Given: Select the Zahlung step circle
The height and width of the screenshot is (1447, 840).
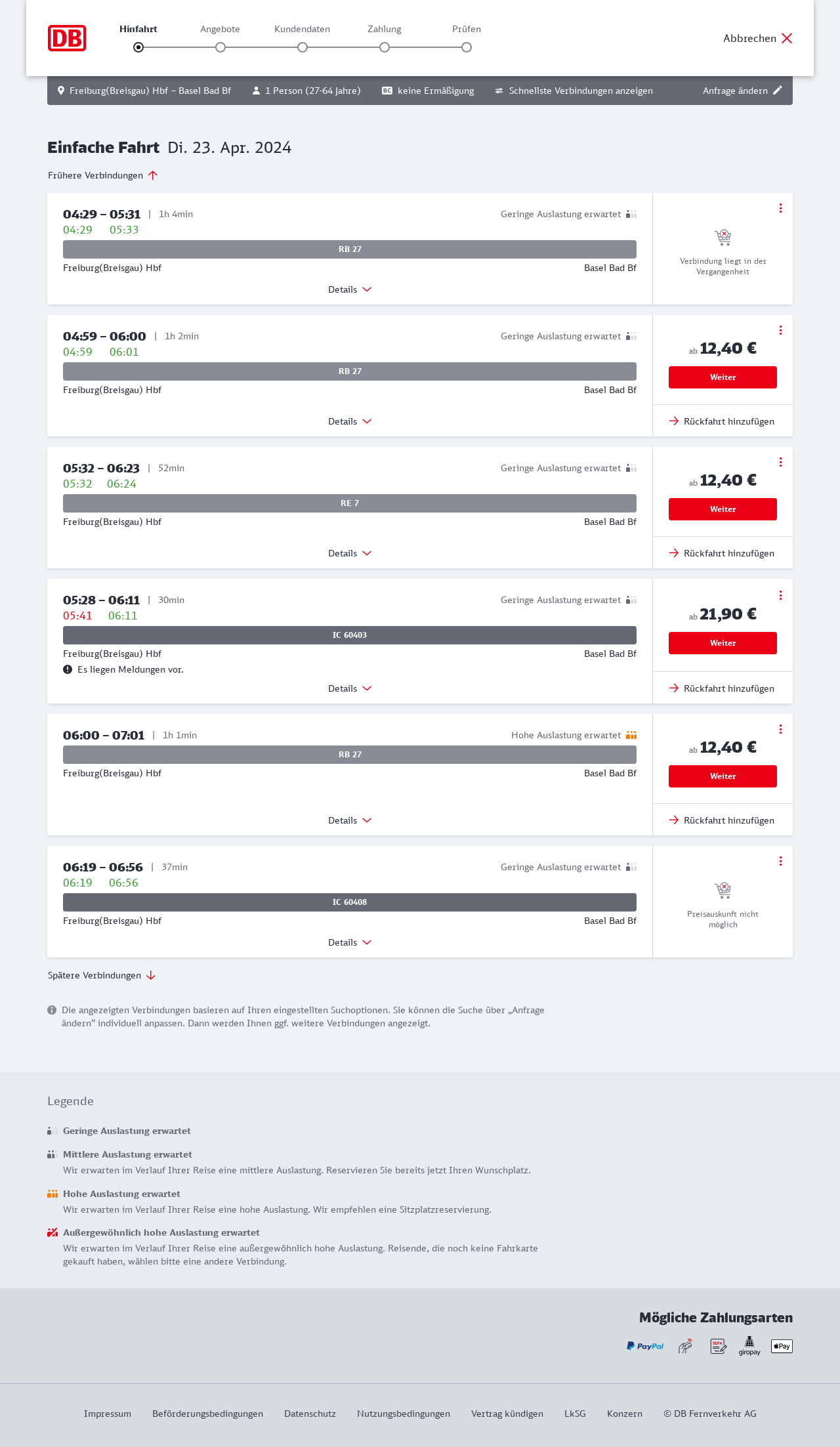Looking at the screenshot, I should [385, 47].
